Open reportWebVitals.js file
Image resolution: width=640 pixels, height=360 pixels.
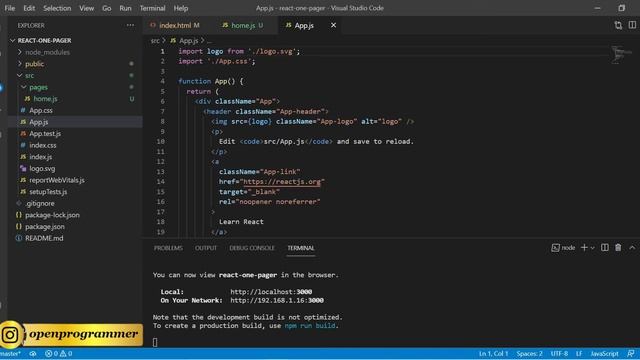click(57, 180)
